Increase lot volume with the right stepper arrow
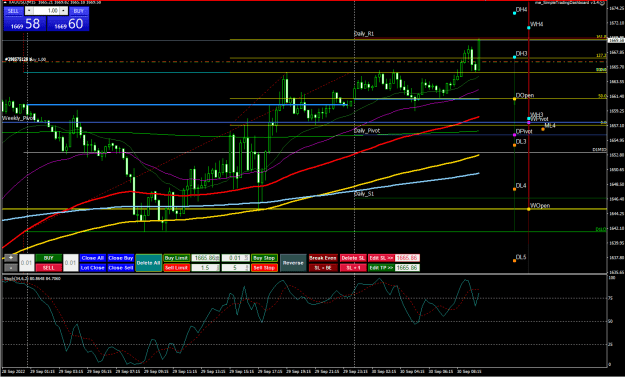625x377 pixels. [x=63, y=11]
